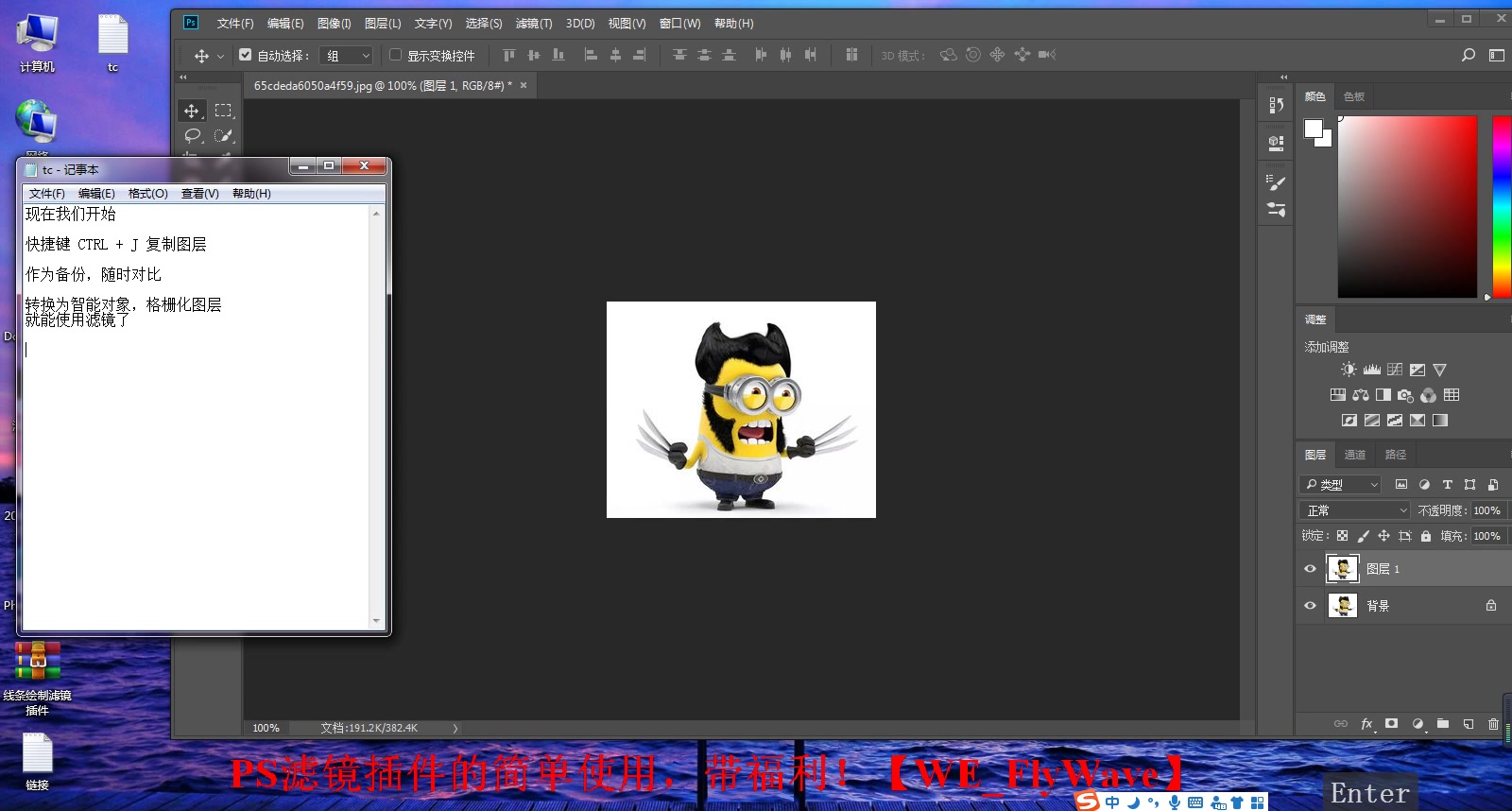Create a new group with folder icon
The width and height of the screenshot is (1512, 811).
pyautogui.click(x=1442, y=724)
